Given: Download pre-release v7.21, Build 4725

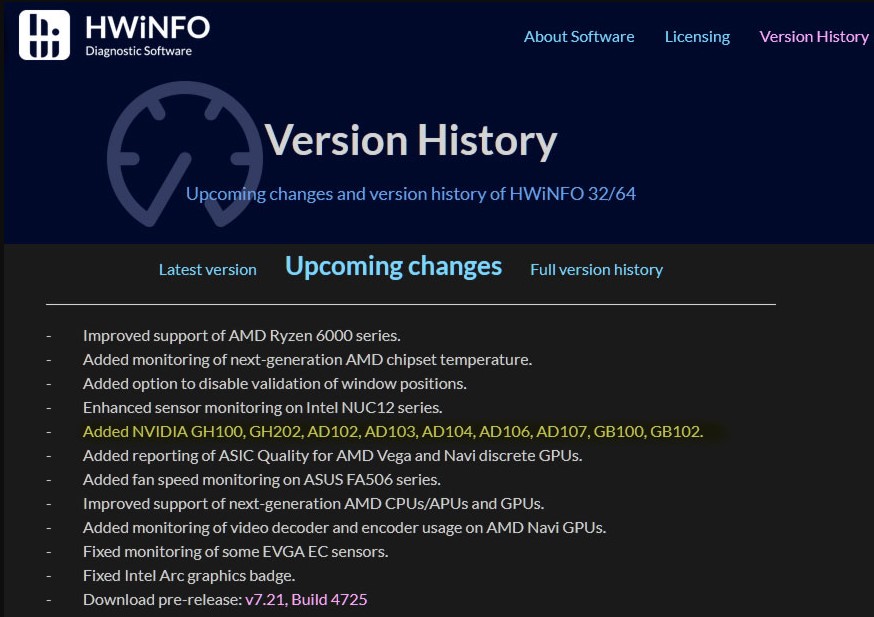Looking at the screenshot, I should pos(306,600).
